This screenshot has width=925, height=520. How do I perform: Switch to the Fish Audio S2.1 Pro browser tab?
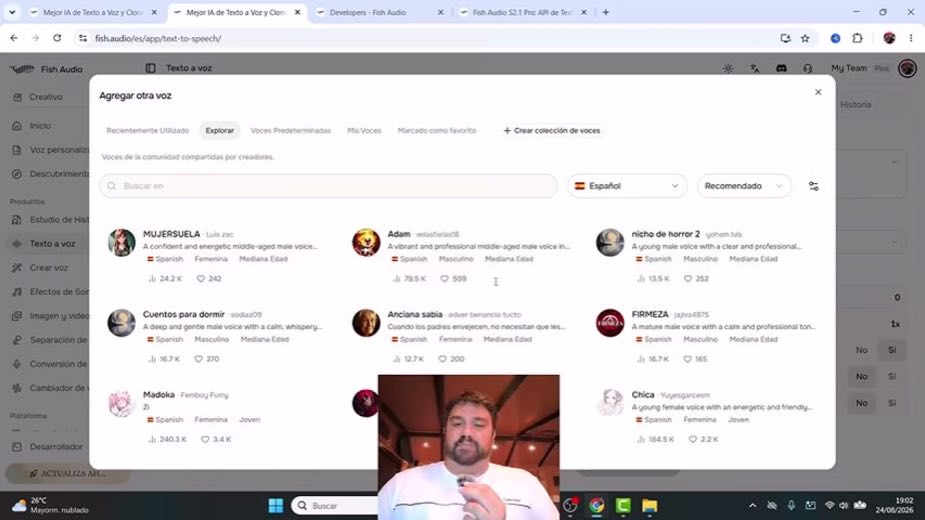pos(522,12)
